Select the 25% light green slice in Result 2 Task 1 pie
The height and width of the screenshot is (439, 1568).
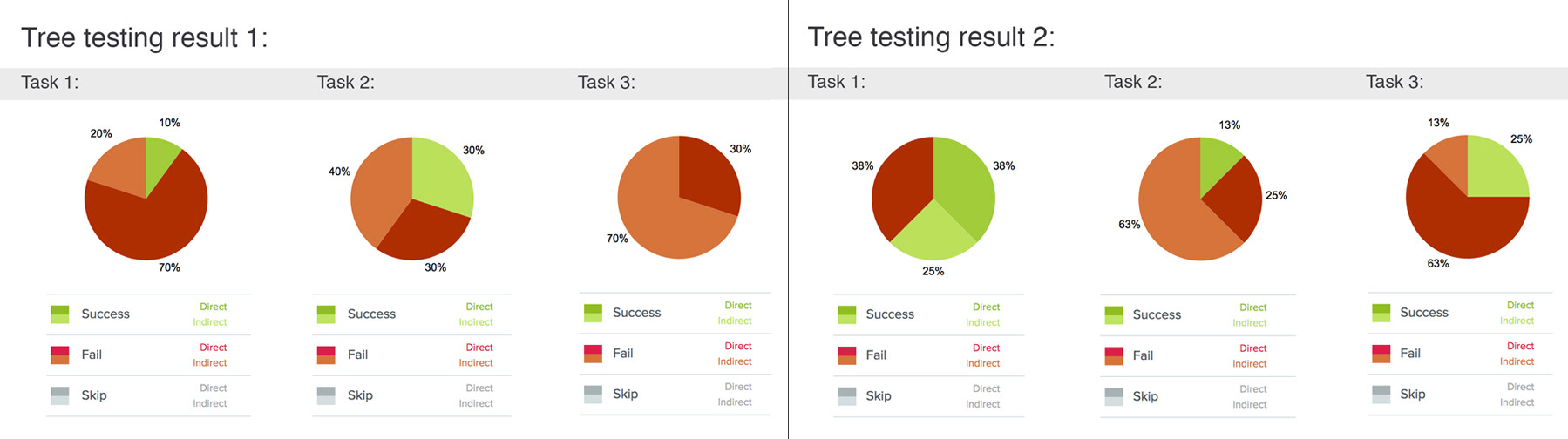pos(933,233)
